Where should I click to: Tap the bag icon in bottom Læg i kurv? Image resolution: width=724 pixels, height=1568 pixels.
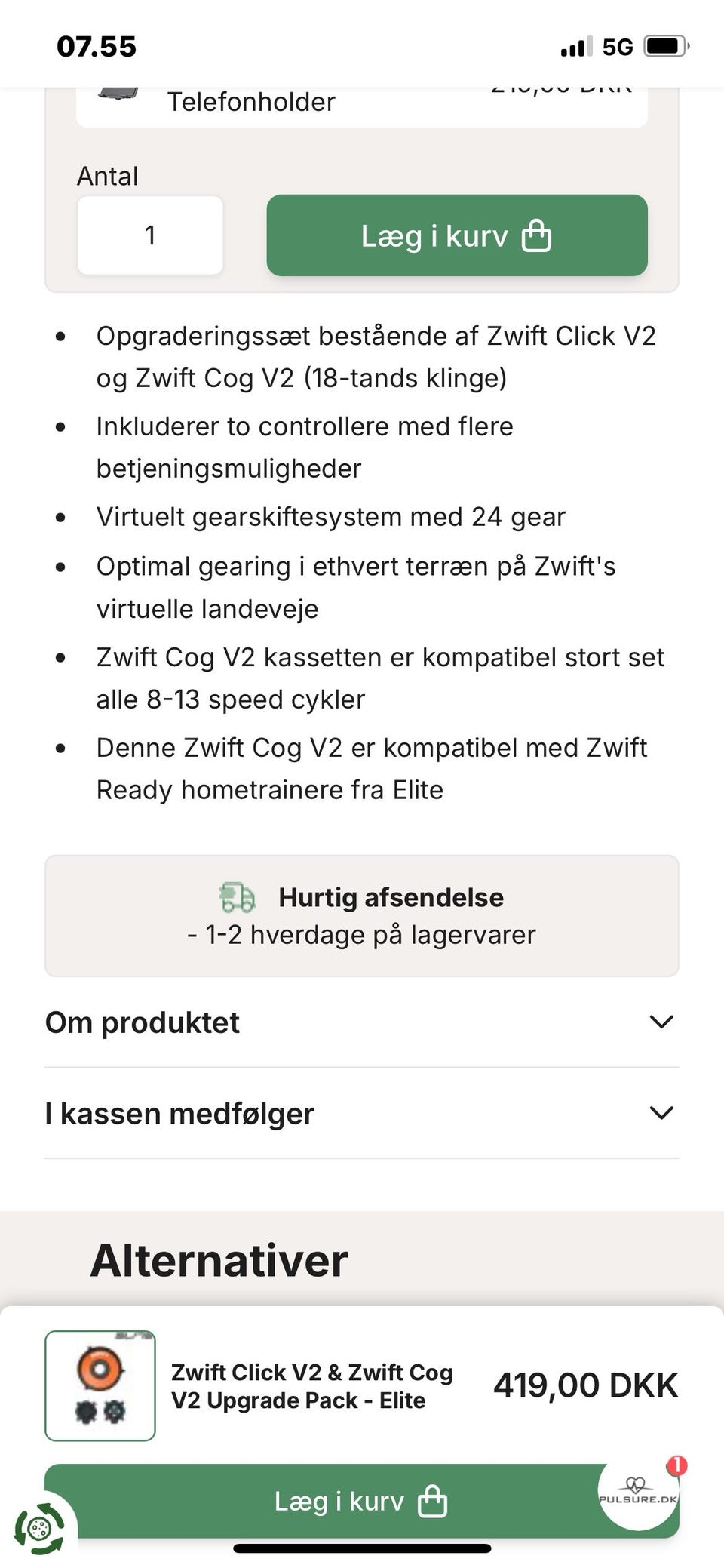[x=433, y=1501]
